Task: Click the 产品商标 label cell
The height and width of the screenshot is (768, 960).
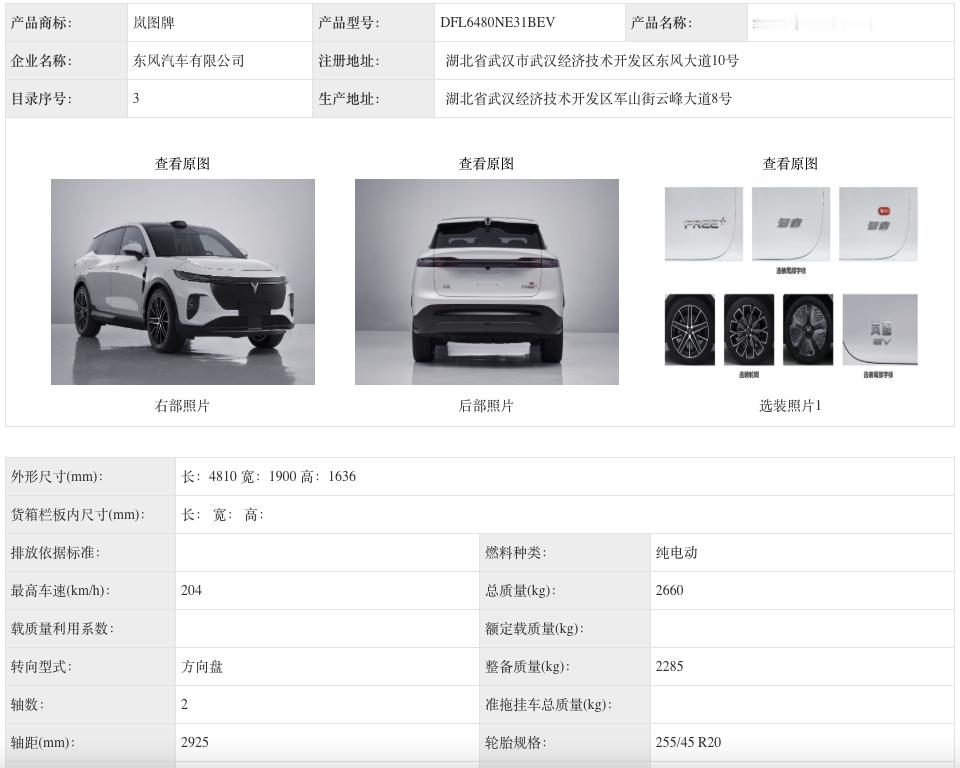Action: 67,23
